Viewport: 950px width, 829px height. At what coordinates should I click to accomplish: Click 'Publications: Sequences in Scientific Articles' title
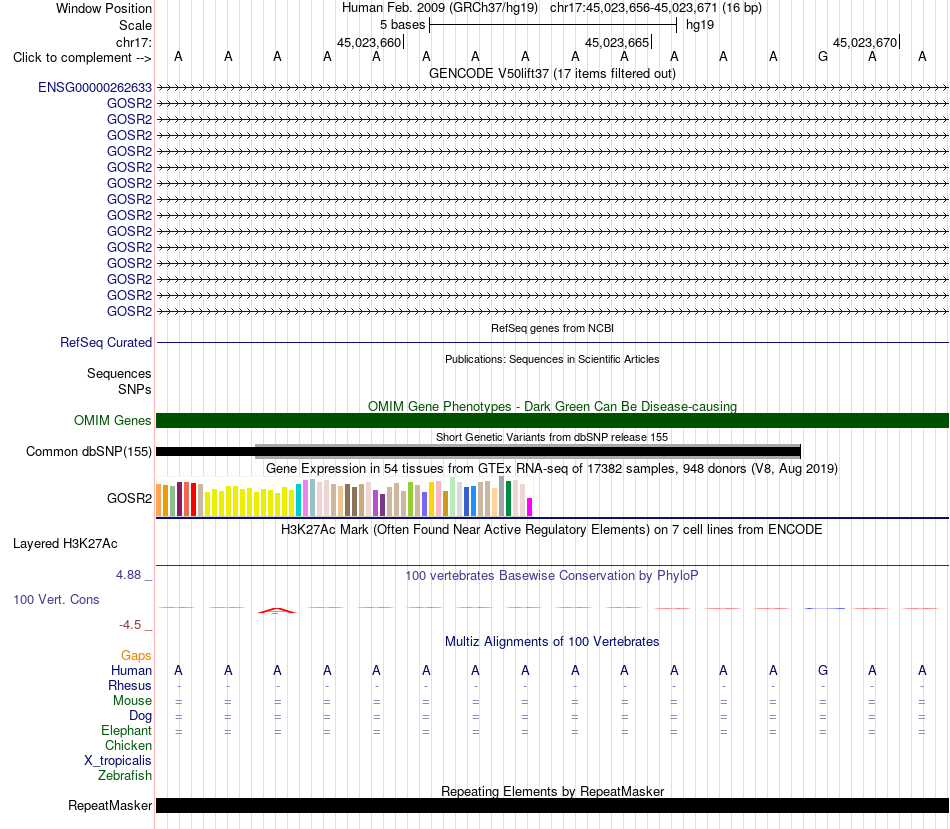click(552, 359)
